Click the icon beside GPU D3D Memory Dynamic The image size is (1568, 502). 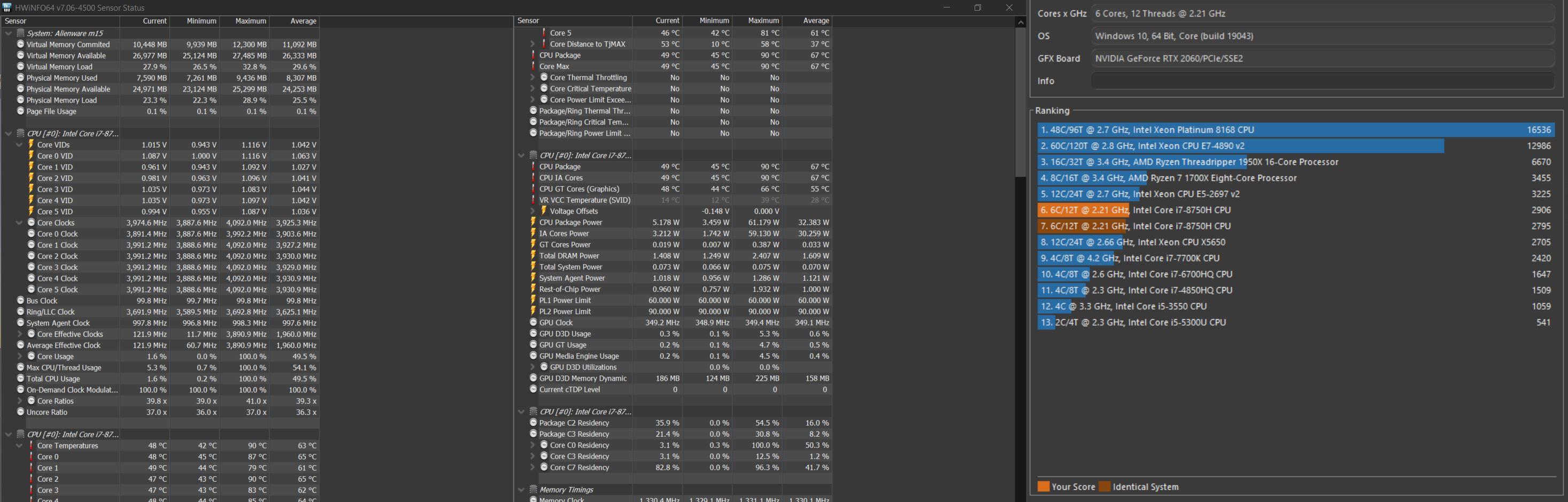point(533,378)
